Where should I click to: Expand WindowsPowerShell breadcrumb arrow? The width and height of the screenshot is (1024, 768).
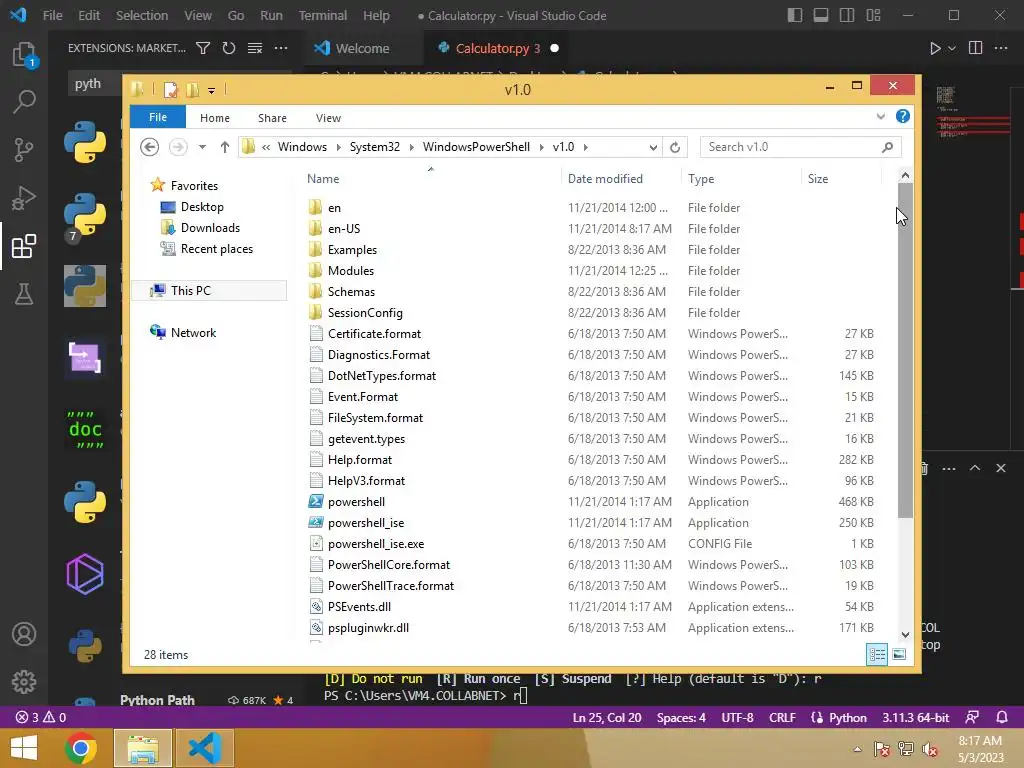(541, 147)
